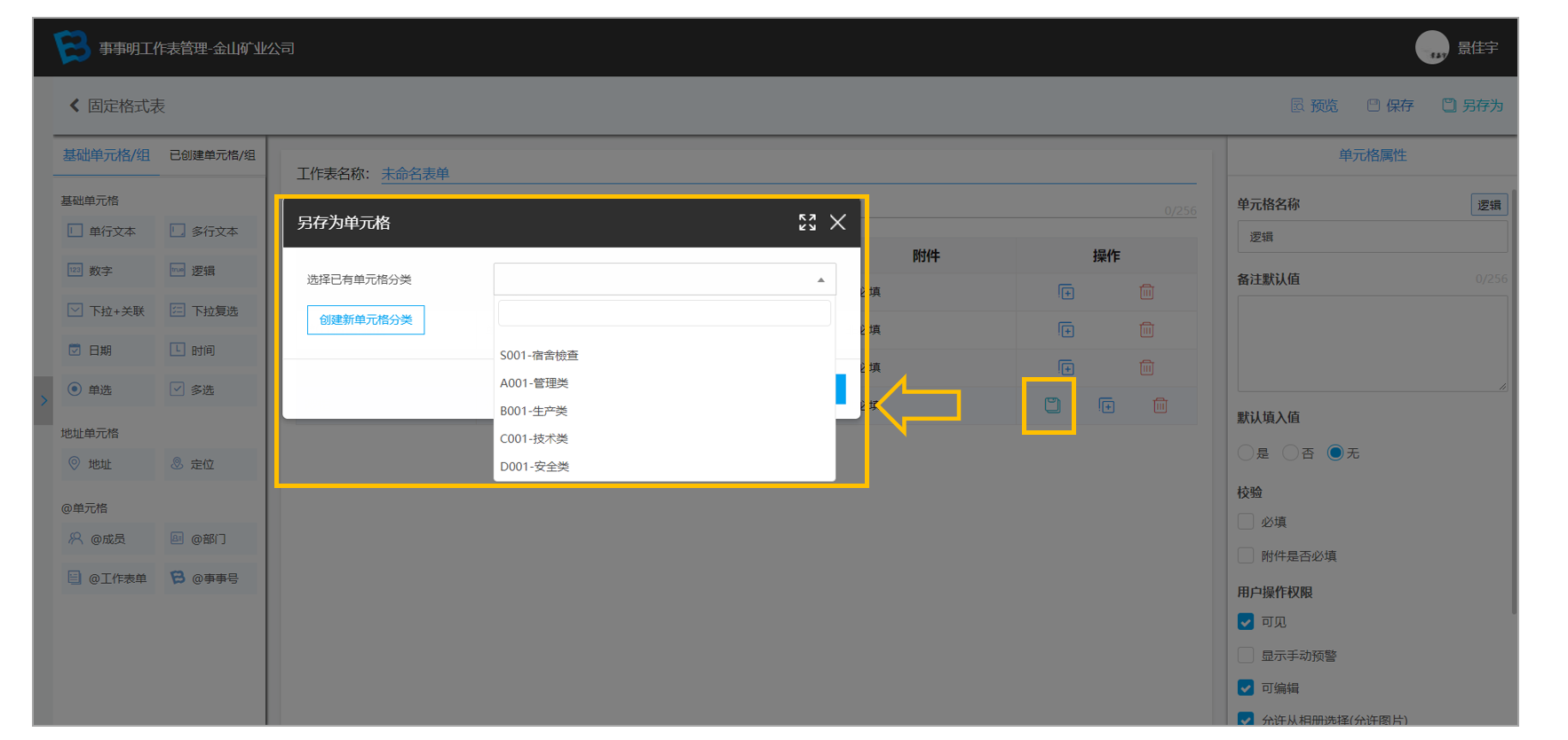The image size is (1568, 740).
Task: Click the red delete icon in second row
Action: click(1147, 330)
